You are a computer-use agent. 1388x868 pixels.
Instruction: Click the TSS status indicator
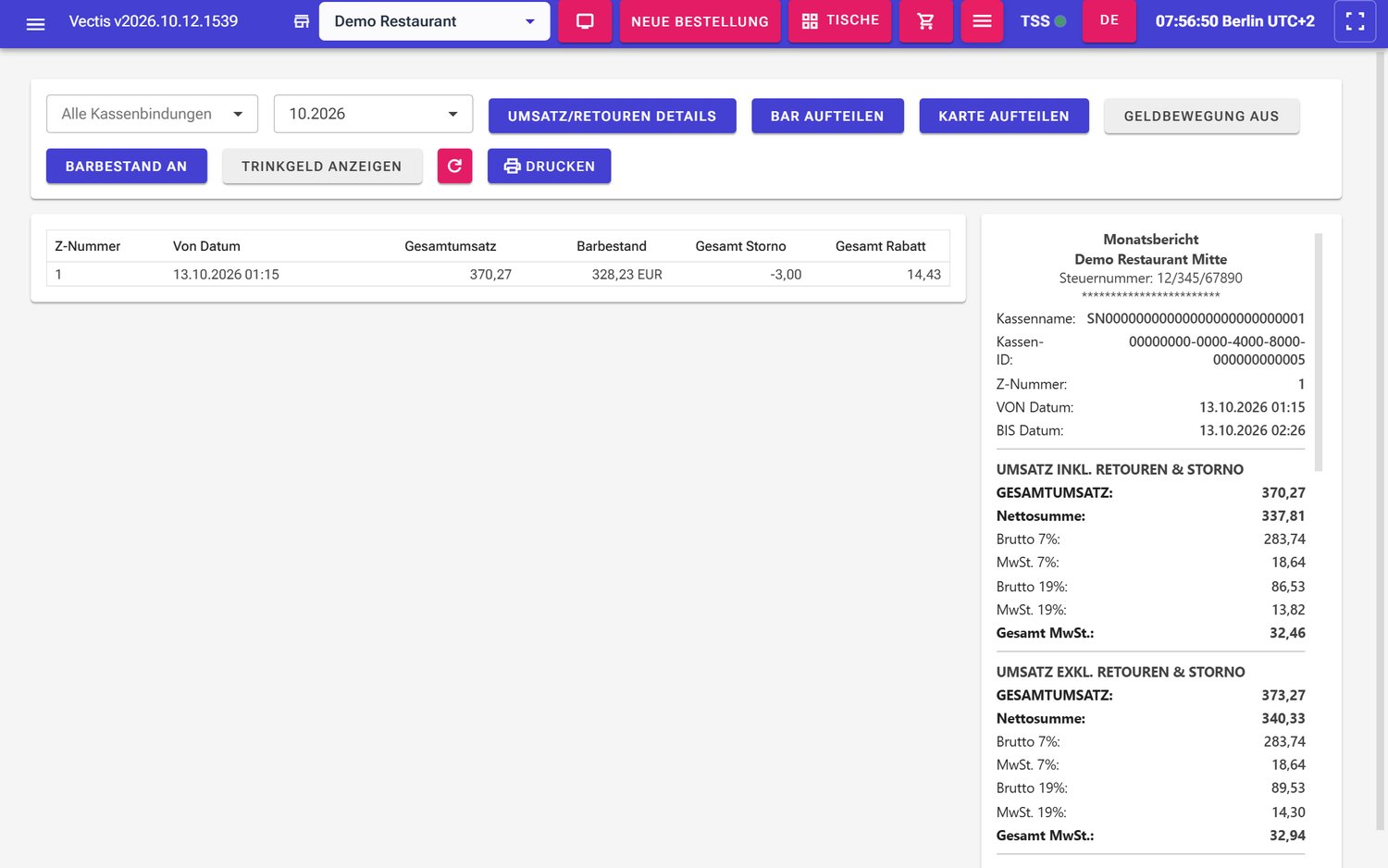tap(1043, 21)
